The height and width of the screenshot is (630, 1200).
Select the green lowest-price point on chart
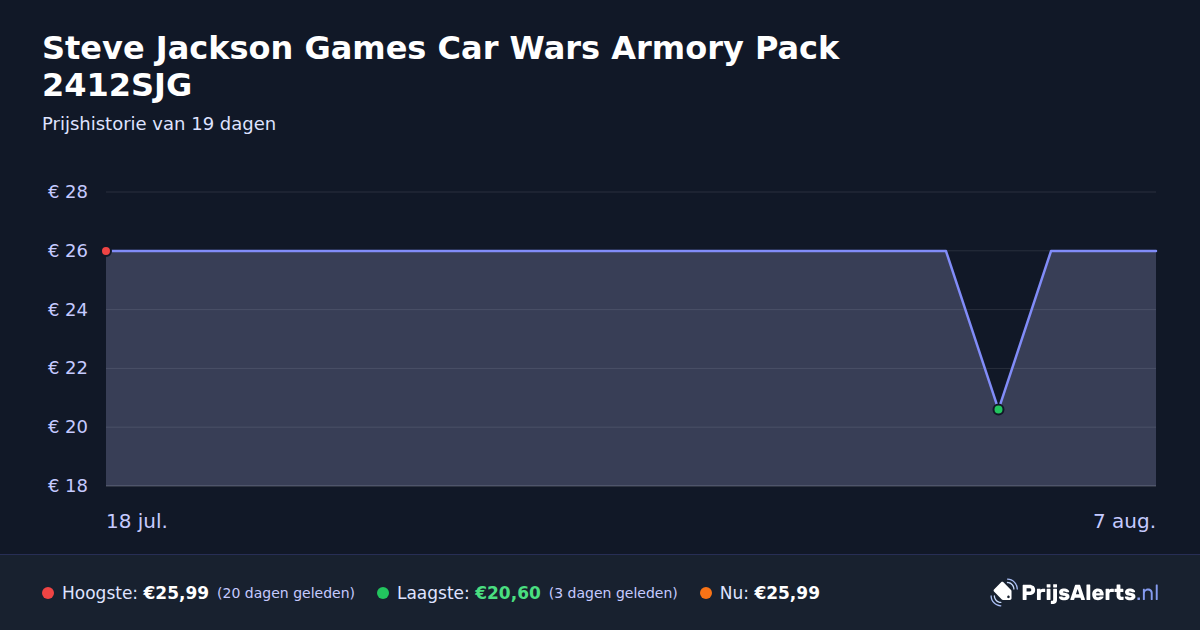(998, 409)
